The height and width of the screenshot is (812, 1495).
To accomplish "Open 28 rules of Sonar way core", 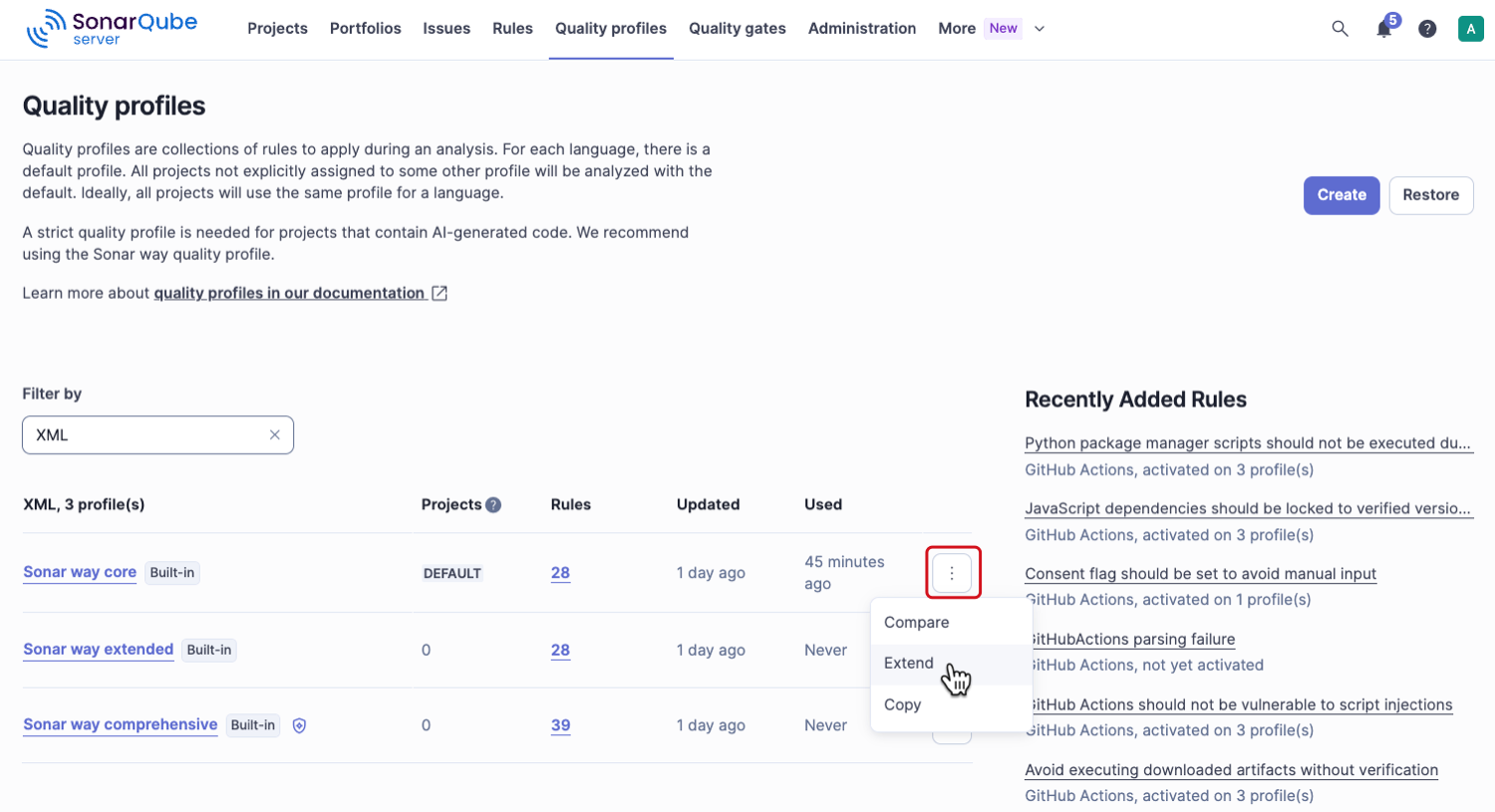I will [x=560, y=573].
